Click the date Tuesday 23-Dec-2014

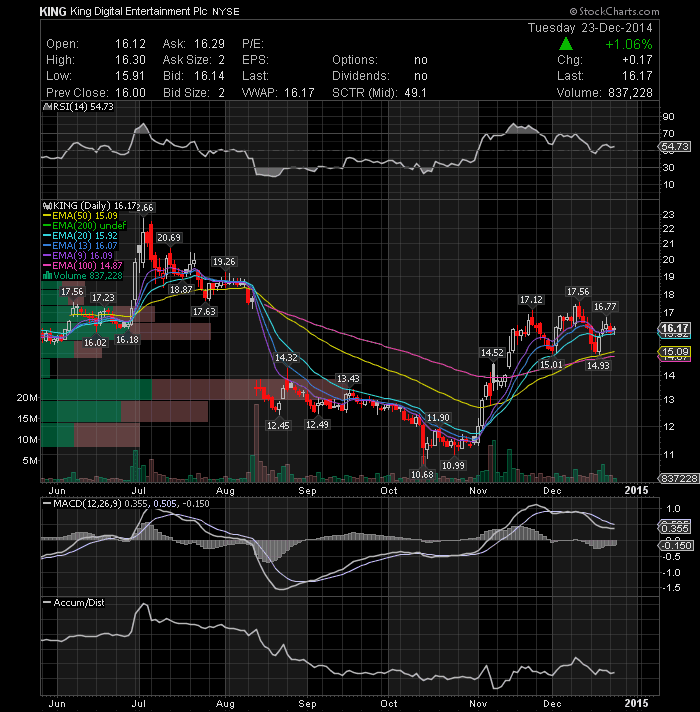(590, 28)
